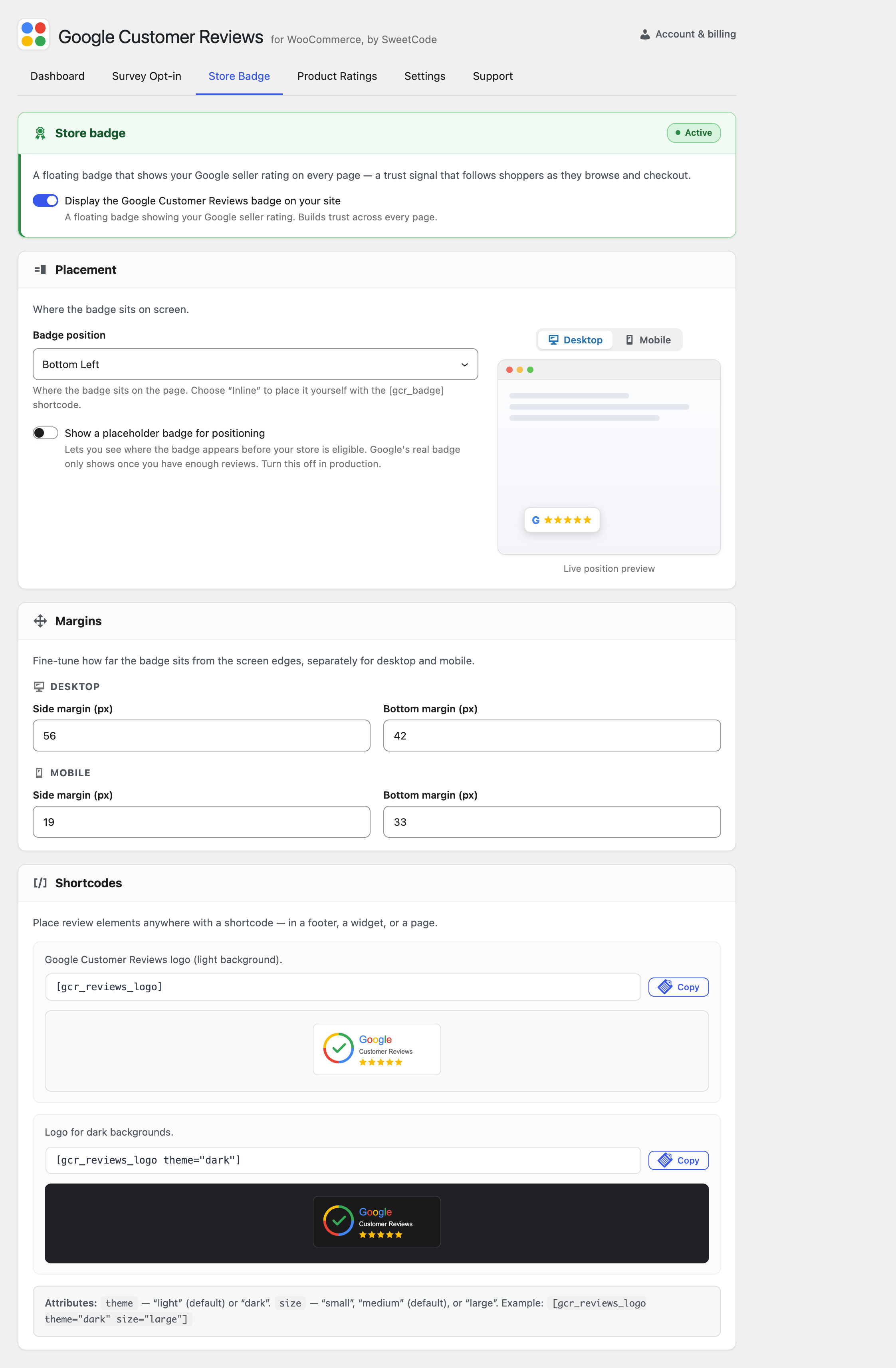Screen dimensions: 896x1368
Task: Open the Dashboard tab
Action: point(57,76)
